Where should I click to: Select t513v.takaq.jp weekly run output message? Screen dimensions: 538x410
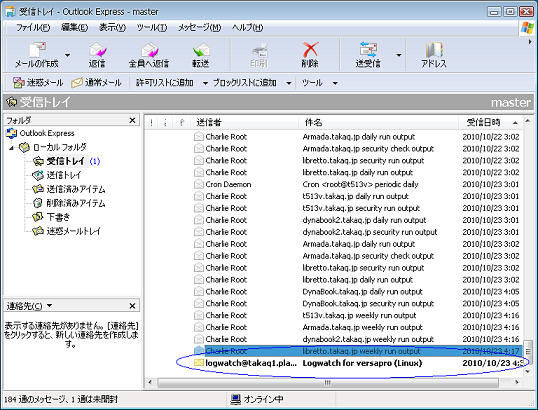[x=357, y=315]
